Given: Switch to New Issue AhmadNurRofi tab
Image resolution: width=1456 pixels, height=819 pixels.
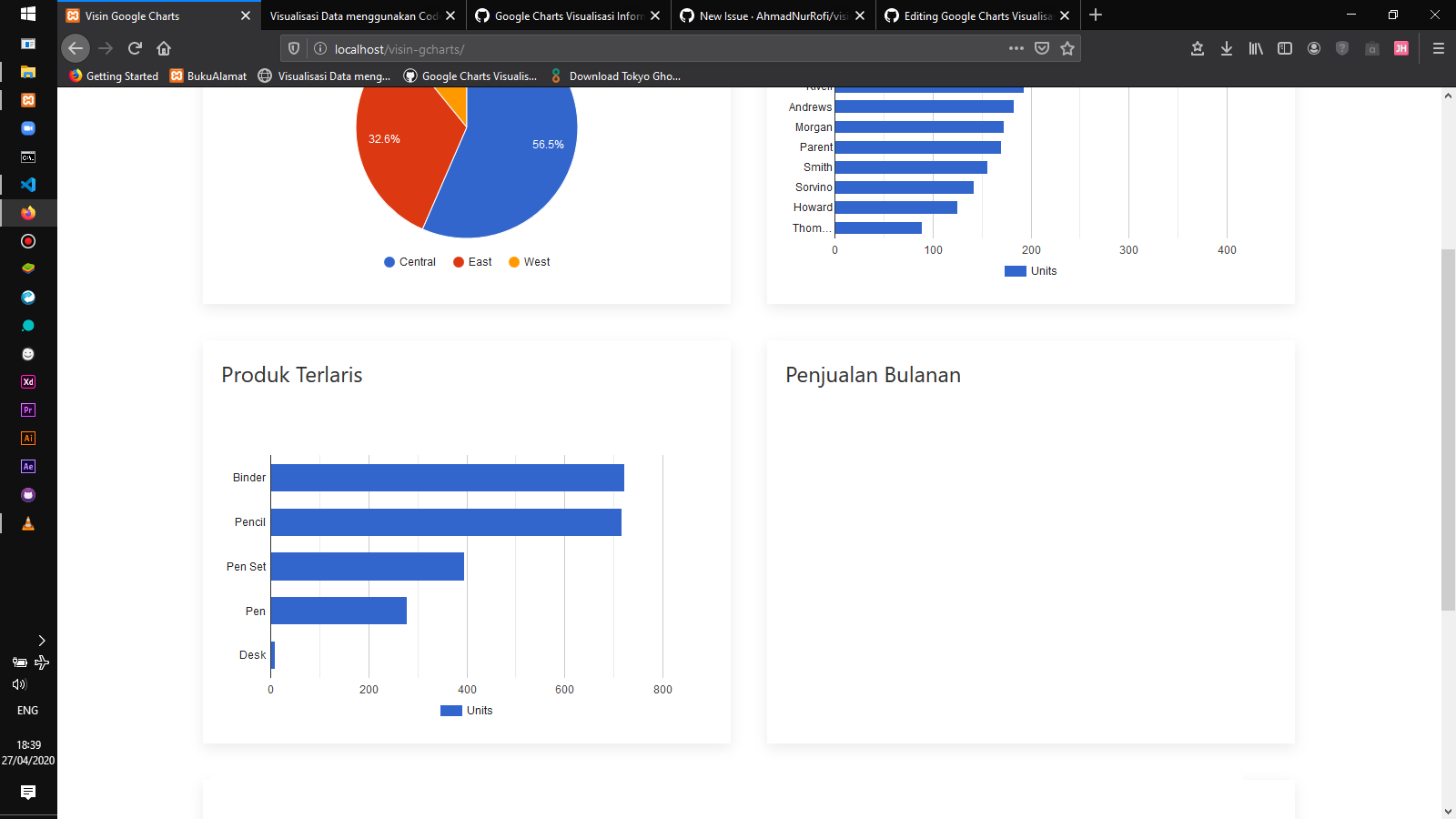Looking at the screenshot, I should pyautogui.click(x=773, y=15).
